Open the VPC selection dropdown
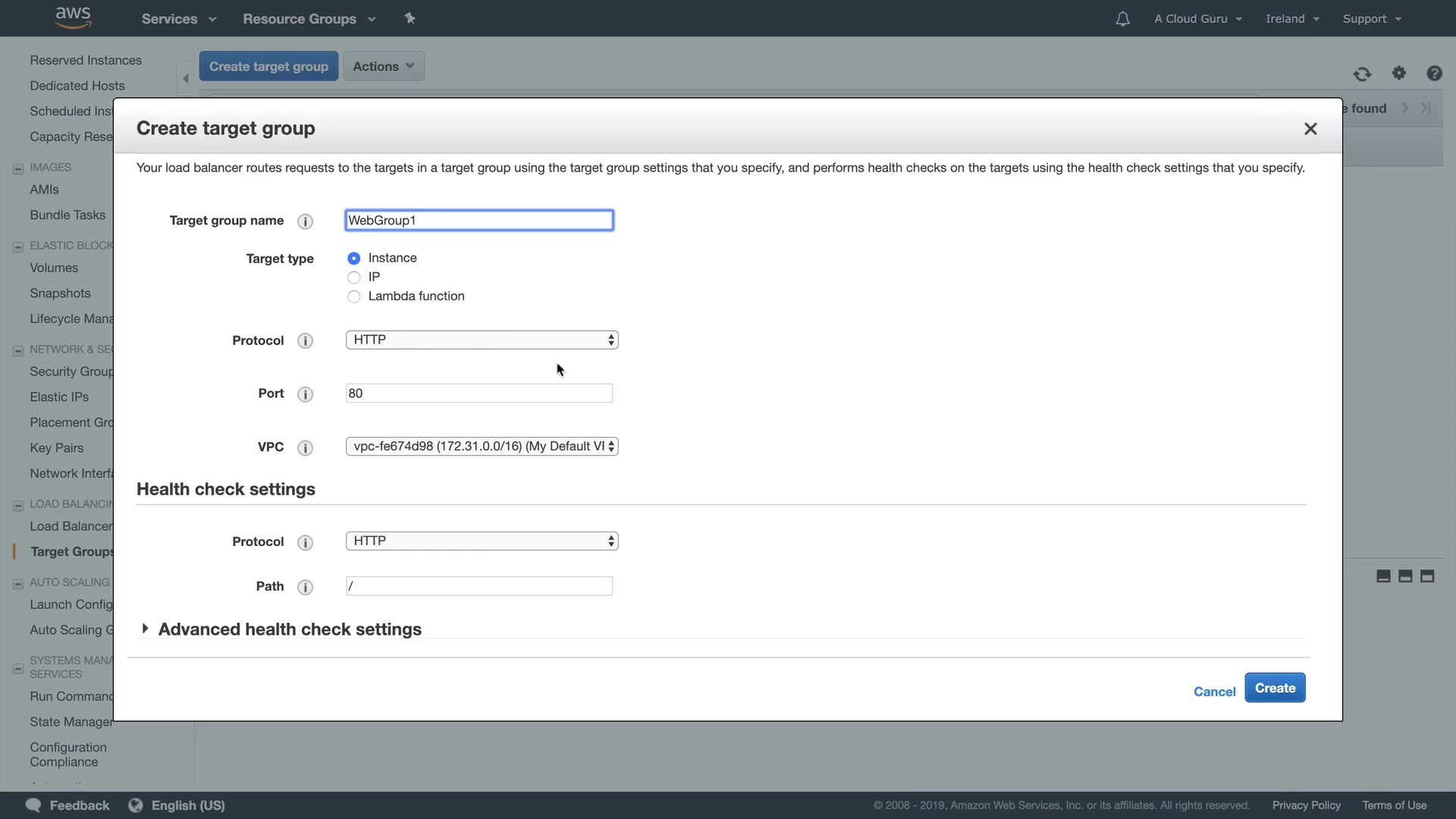 [482, 447]
